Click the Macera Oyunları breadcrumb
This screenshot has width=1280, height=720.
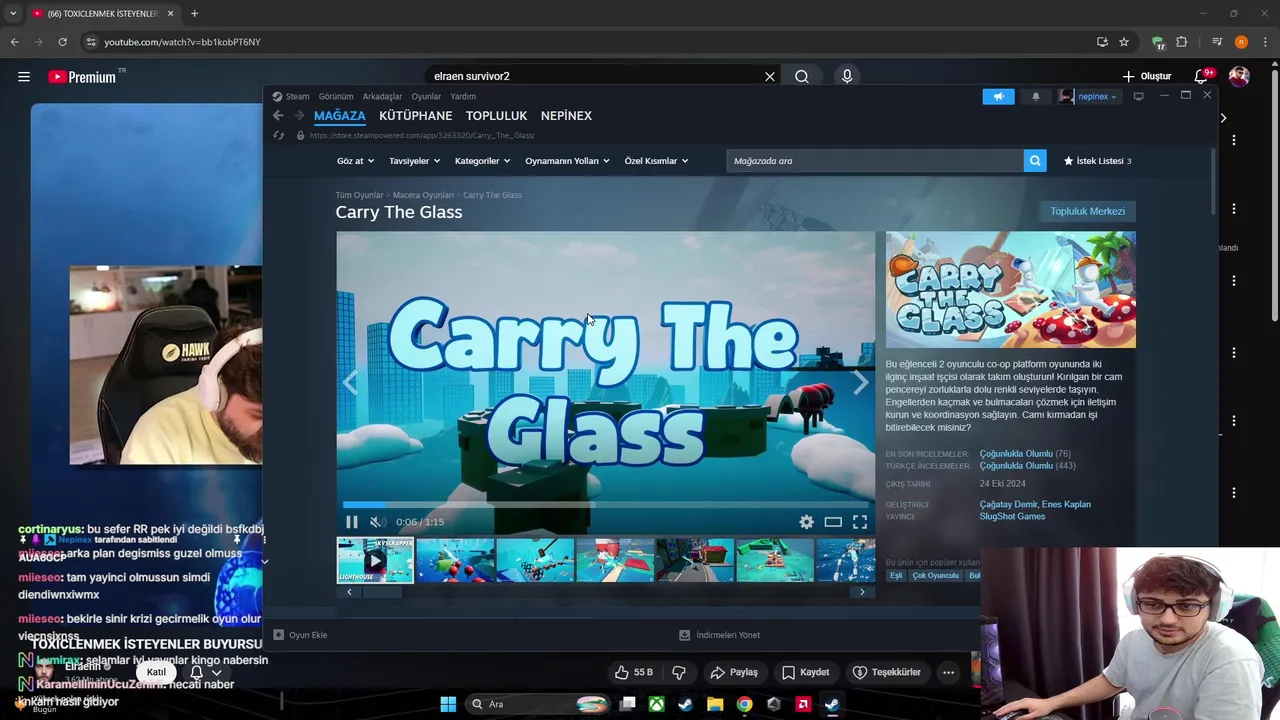[x=423, y=195]
